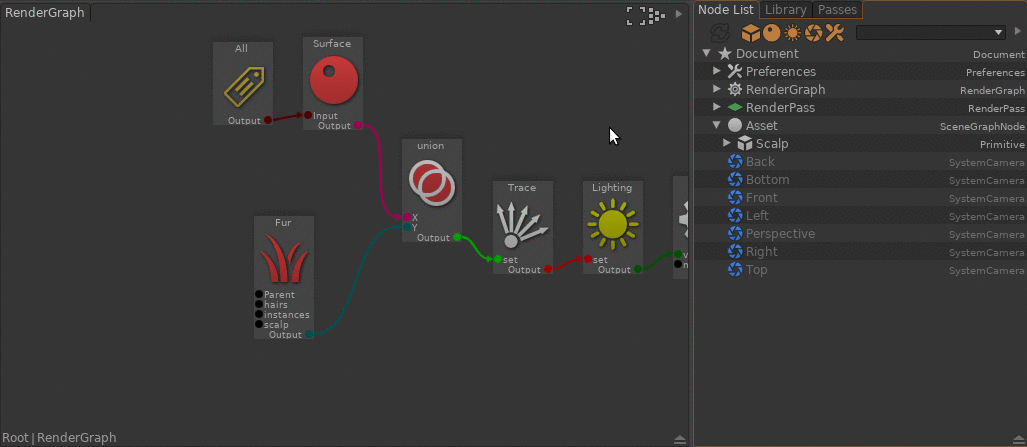Switch to the Library tab
This screenshot has height=447, width=1027.
[785, 10]
